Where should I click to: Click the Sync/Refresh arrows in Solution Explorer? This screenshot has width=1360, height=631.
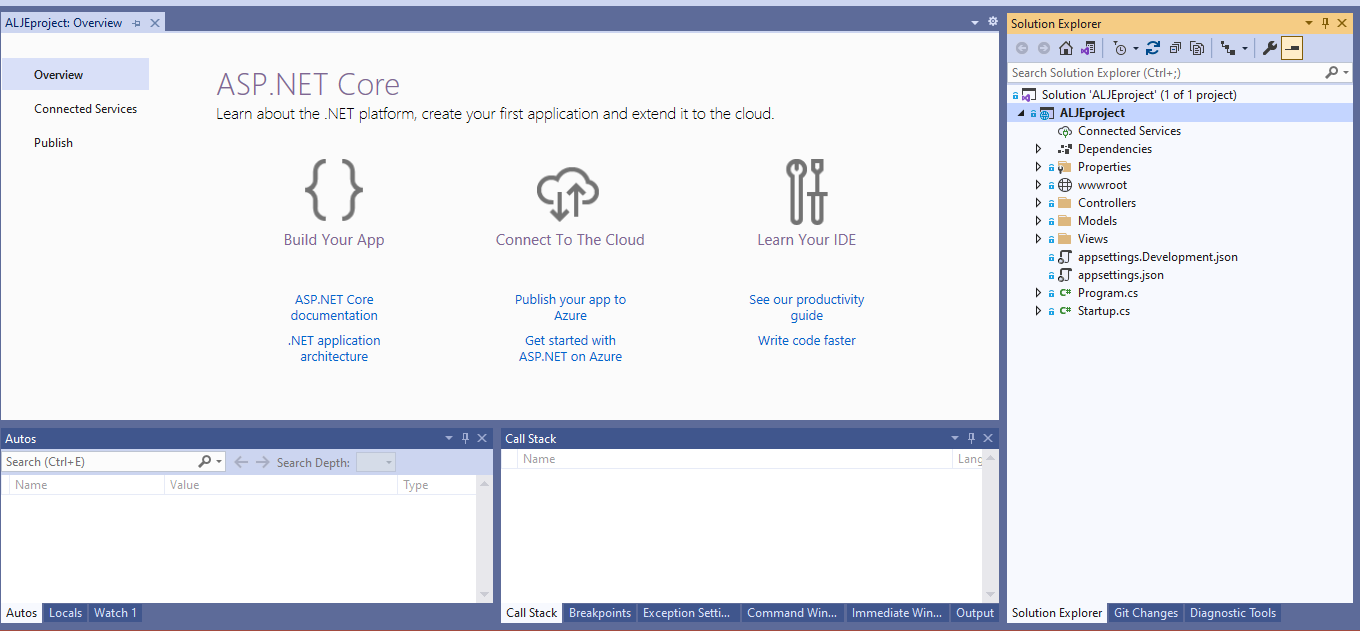(x=1153, y=48)
